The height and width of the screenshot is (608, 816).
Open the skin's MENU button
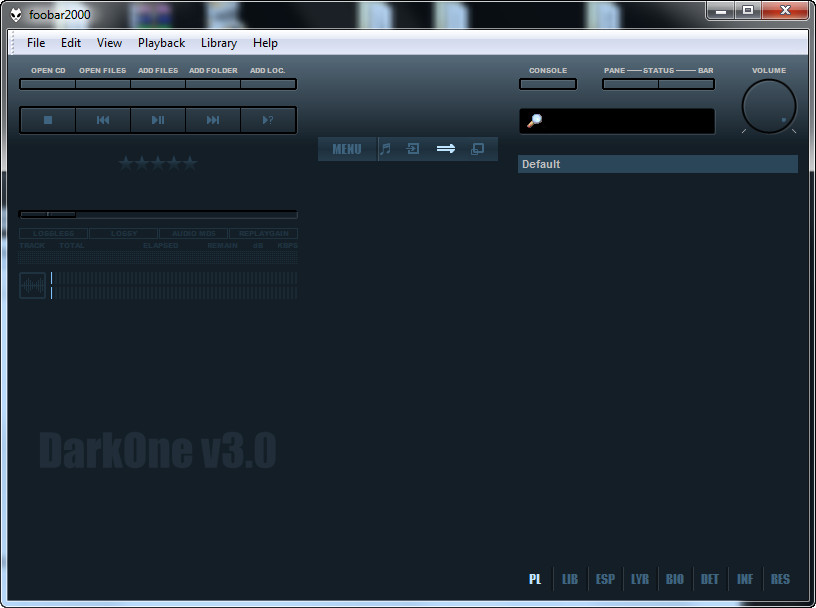click(347, 149)
